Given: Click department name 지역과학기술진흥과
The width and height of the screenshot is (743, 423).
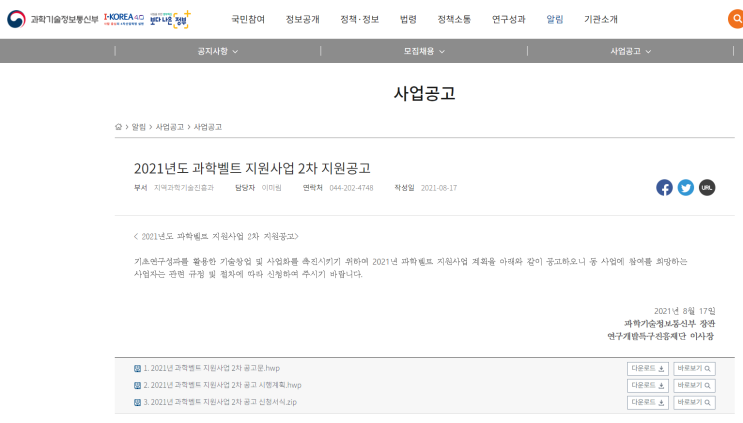Looking at the screenshot, I should pos(184,188).
